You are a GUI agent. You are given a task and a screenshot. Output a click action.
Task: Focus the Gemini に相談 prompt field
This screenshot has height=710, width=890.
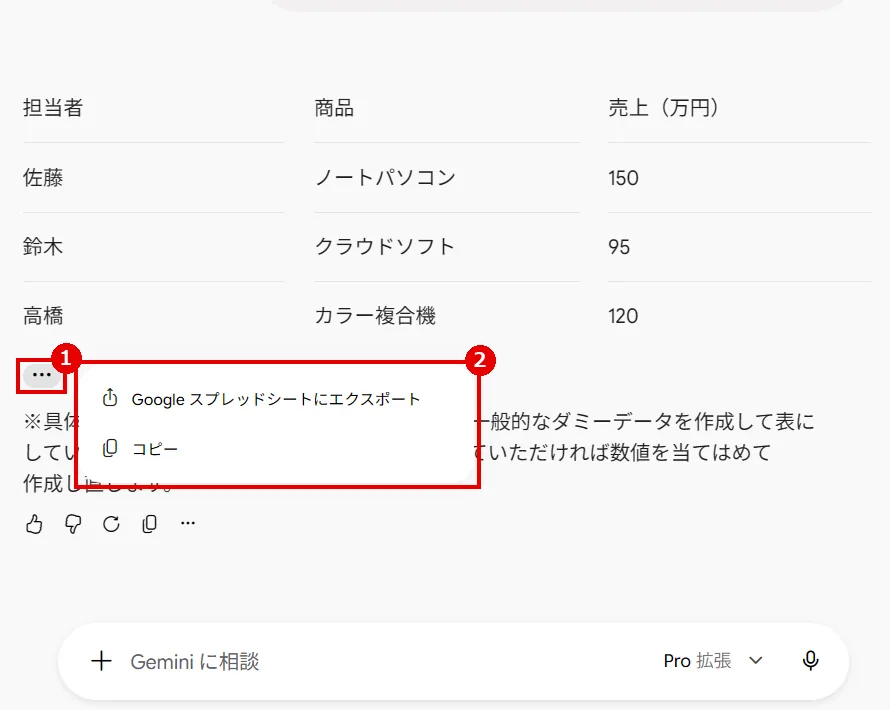195,662
